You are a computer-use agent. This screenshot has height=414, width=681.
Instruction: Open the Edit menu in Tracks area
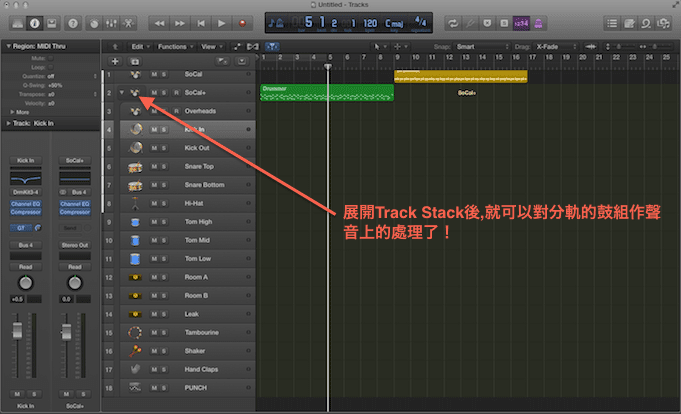click(x=140, y=46)
